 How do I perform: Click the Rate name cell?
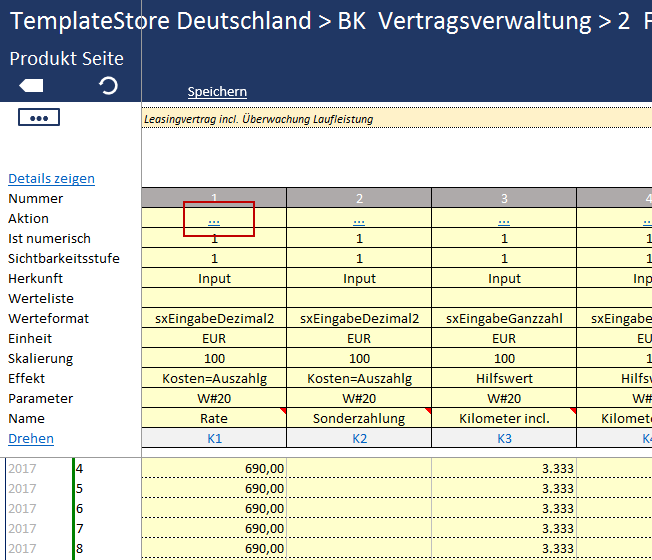(x=214, y=419)
